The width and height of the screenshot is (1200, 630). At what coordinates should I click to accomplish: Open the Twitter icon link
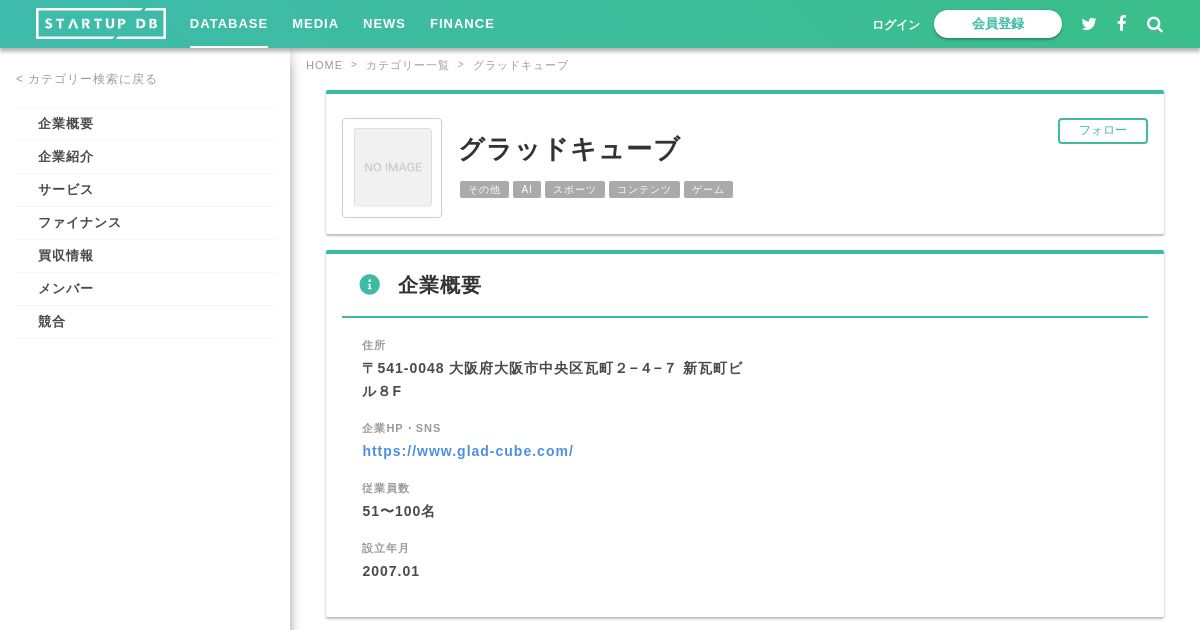tap(1089, 24)
